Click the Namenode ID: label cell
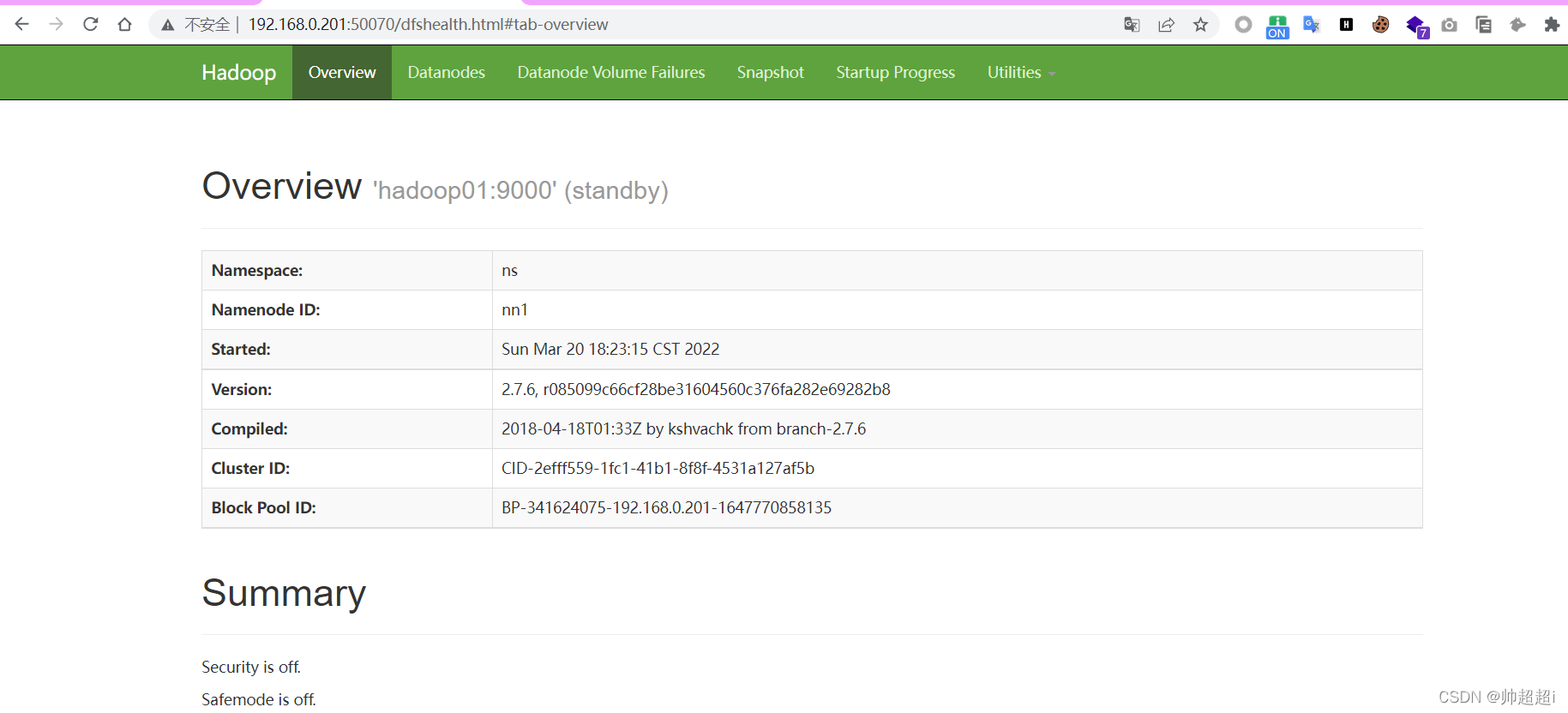Screen dimensions: 1568x713 pos(347,310)
